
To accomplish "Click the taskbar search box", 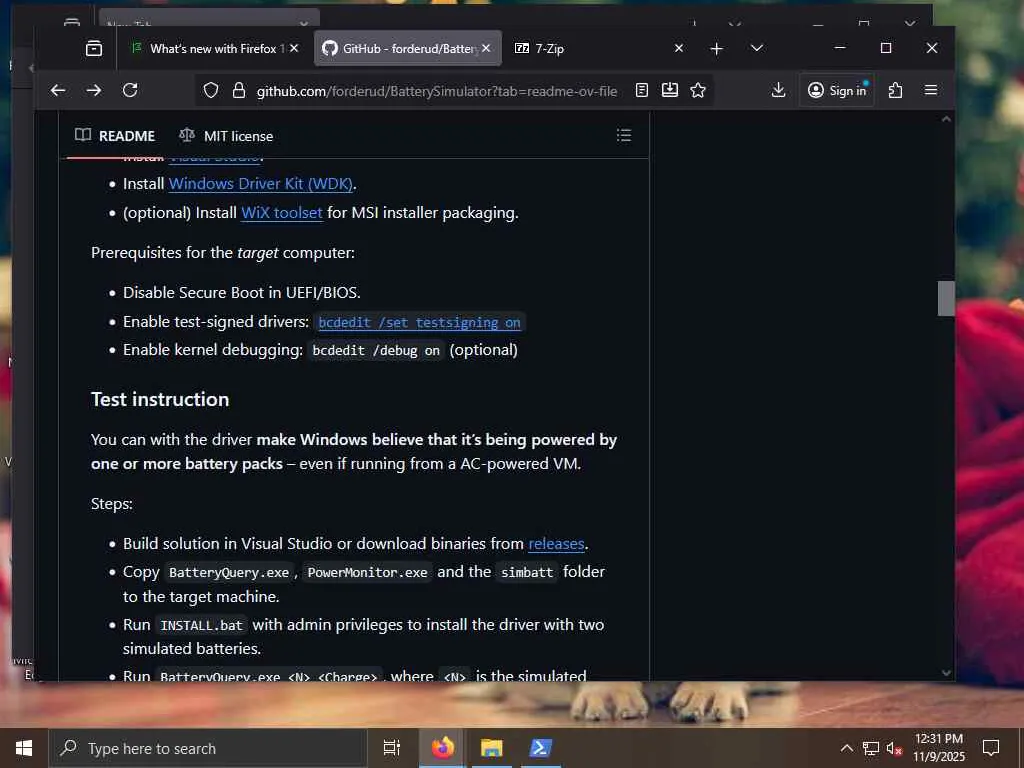I will click(x=207, y=748).
